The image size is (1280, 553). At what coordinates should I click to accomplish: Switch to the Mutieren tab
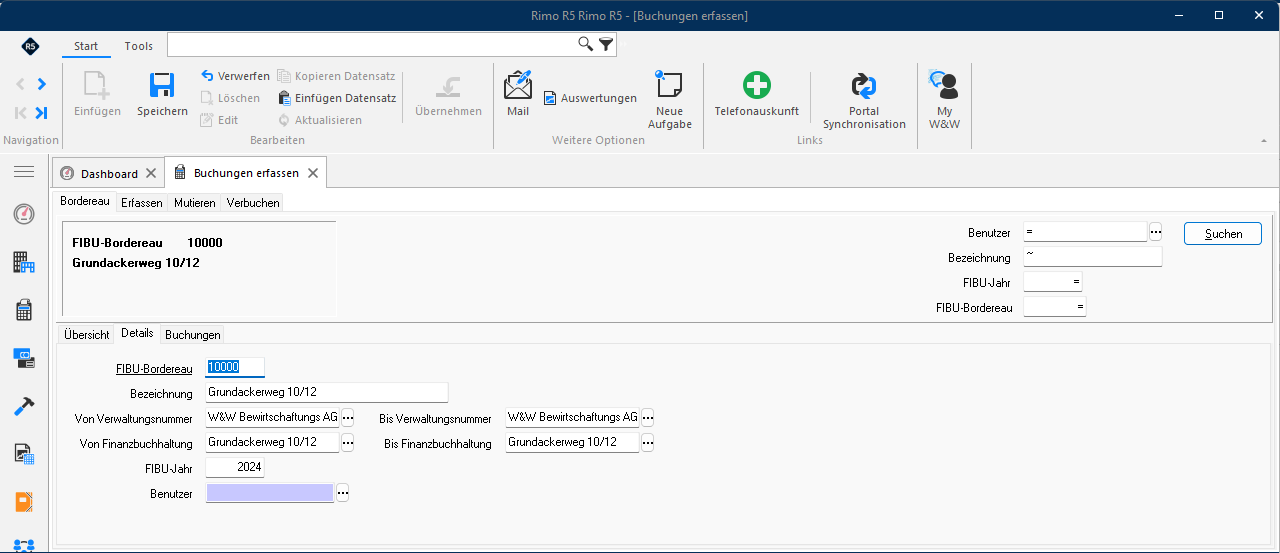click(x=195, y=203)
